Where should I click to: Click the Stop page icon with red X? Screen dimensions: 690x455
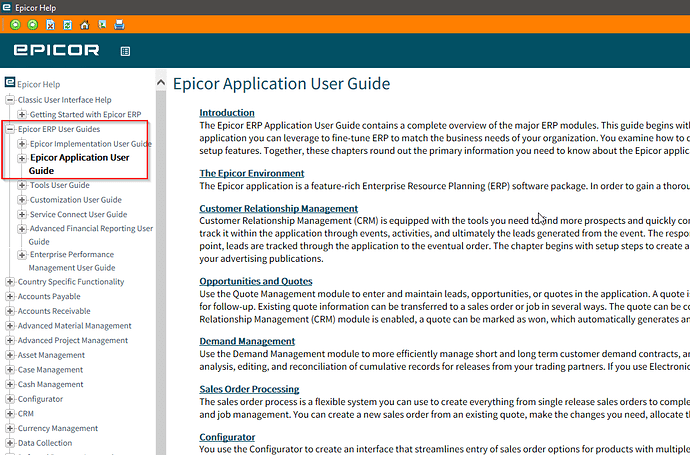pos(51,25)
